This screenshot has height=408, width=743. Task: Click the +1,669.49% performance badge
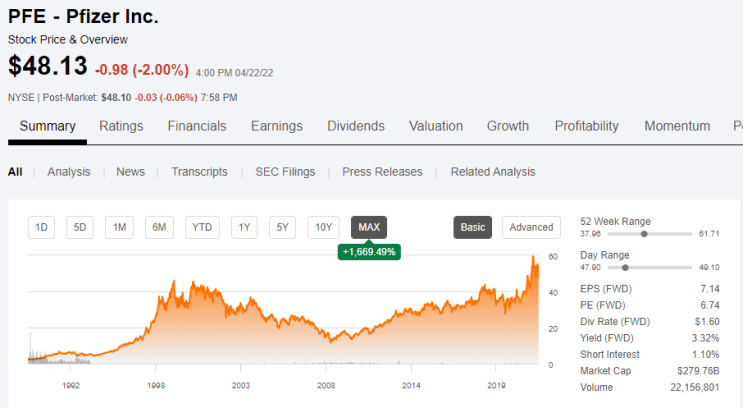[369, 252]
